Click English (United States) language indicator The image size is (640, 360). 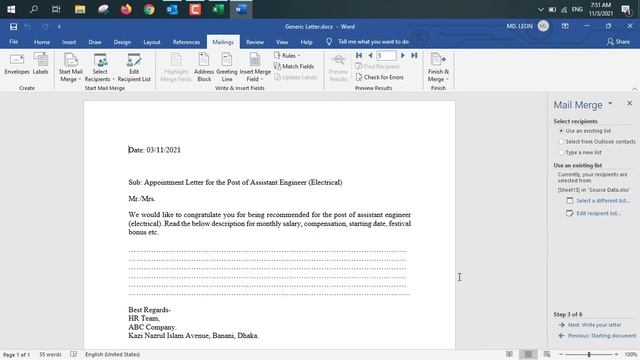(x=113, y=354)
